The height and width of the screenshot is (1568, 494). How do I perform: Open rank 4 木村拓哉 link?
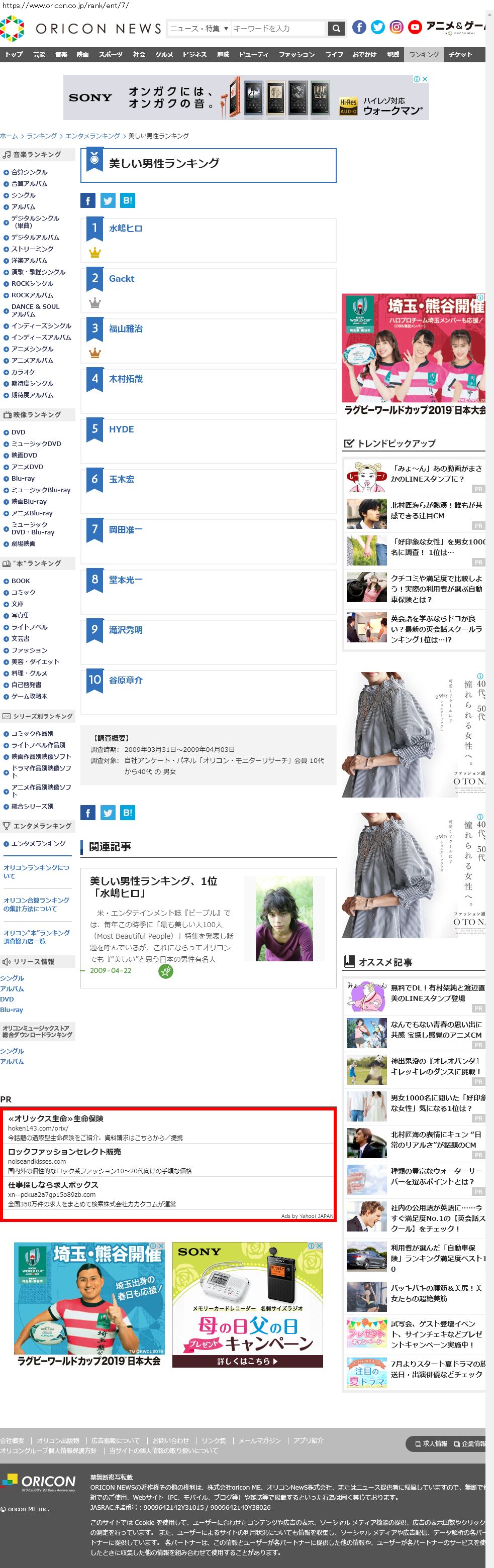[126, 379]
